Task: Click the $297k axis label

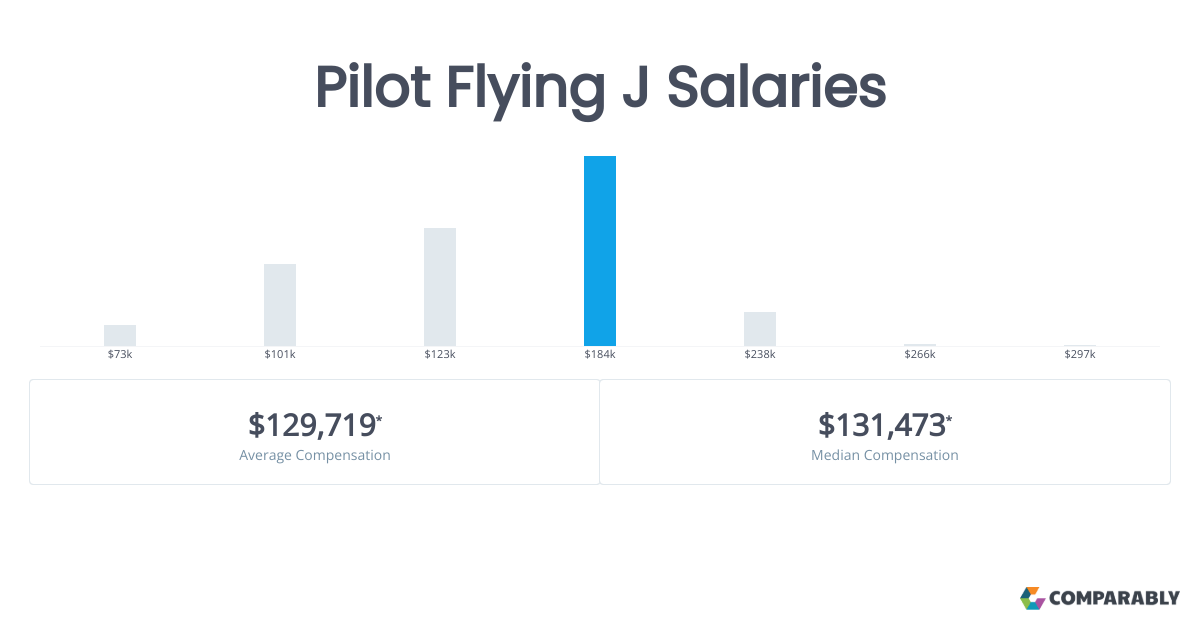Action: [1080, 355]
